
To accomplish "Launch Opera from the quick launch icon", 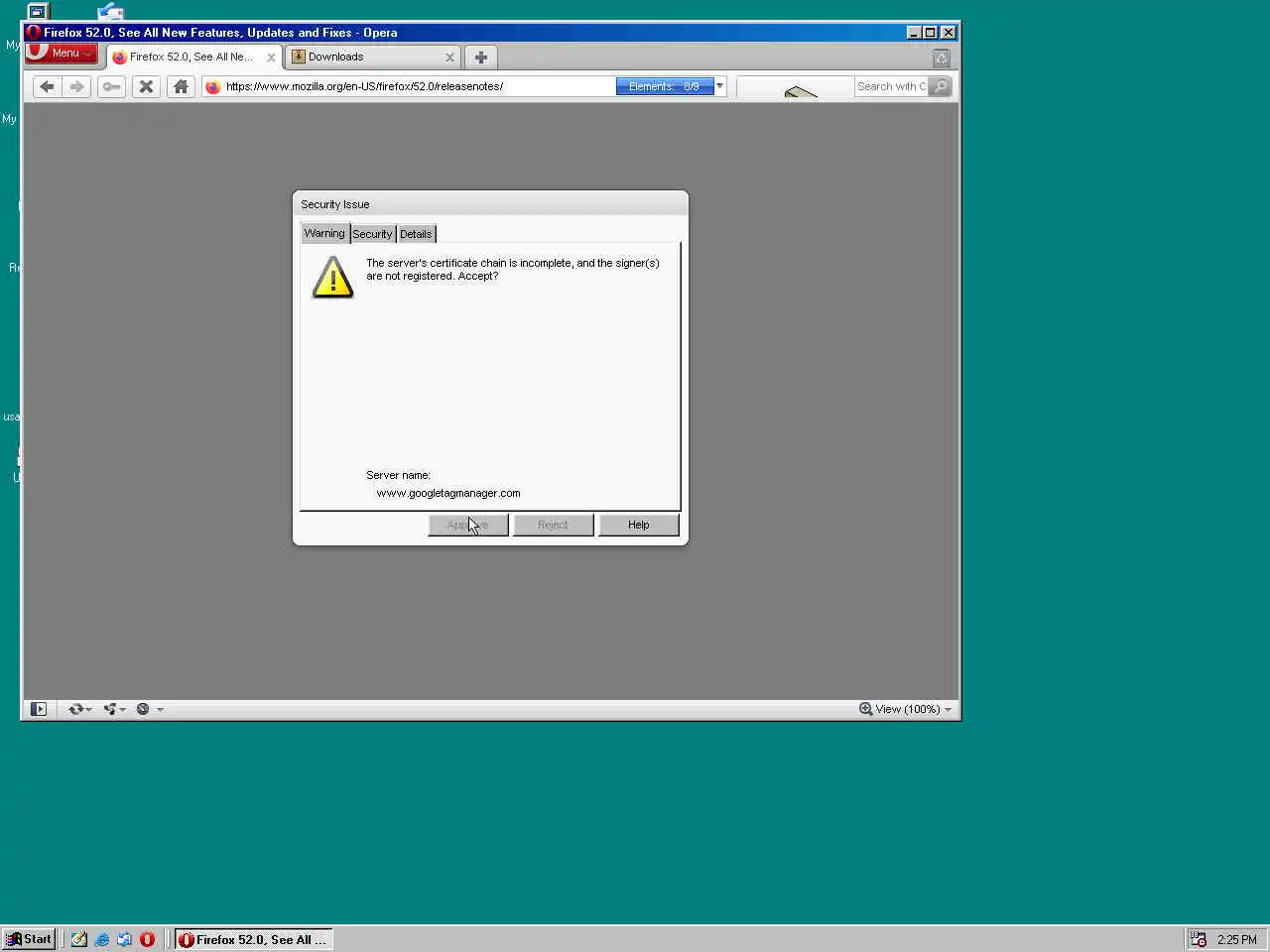I will click(x=148, y=939).
